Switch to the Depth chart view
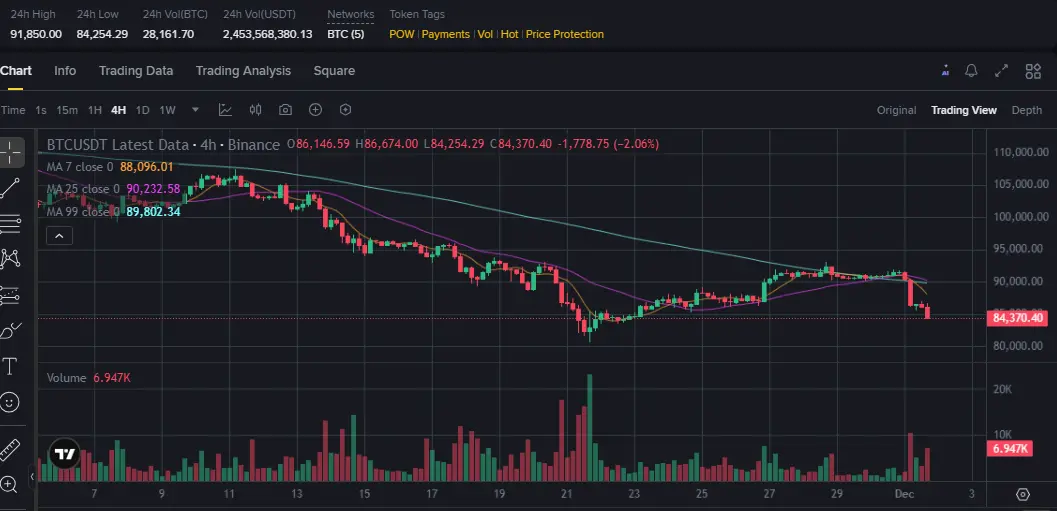The width and height of the screenshot is (1057, 511). pyautogui.click(x=1026, y=110)
